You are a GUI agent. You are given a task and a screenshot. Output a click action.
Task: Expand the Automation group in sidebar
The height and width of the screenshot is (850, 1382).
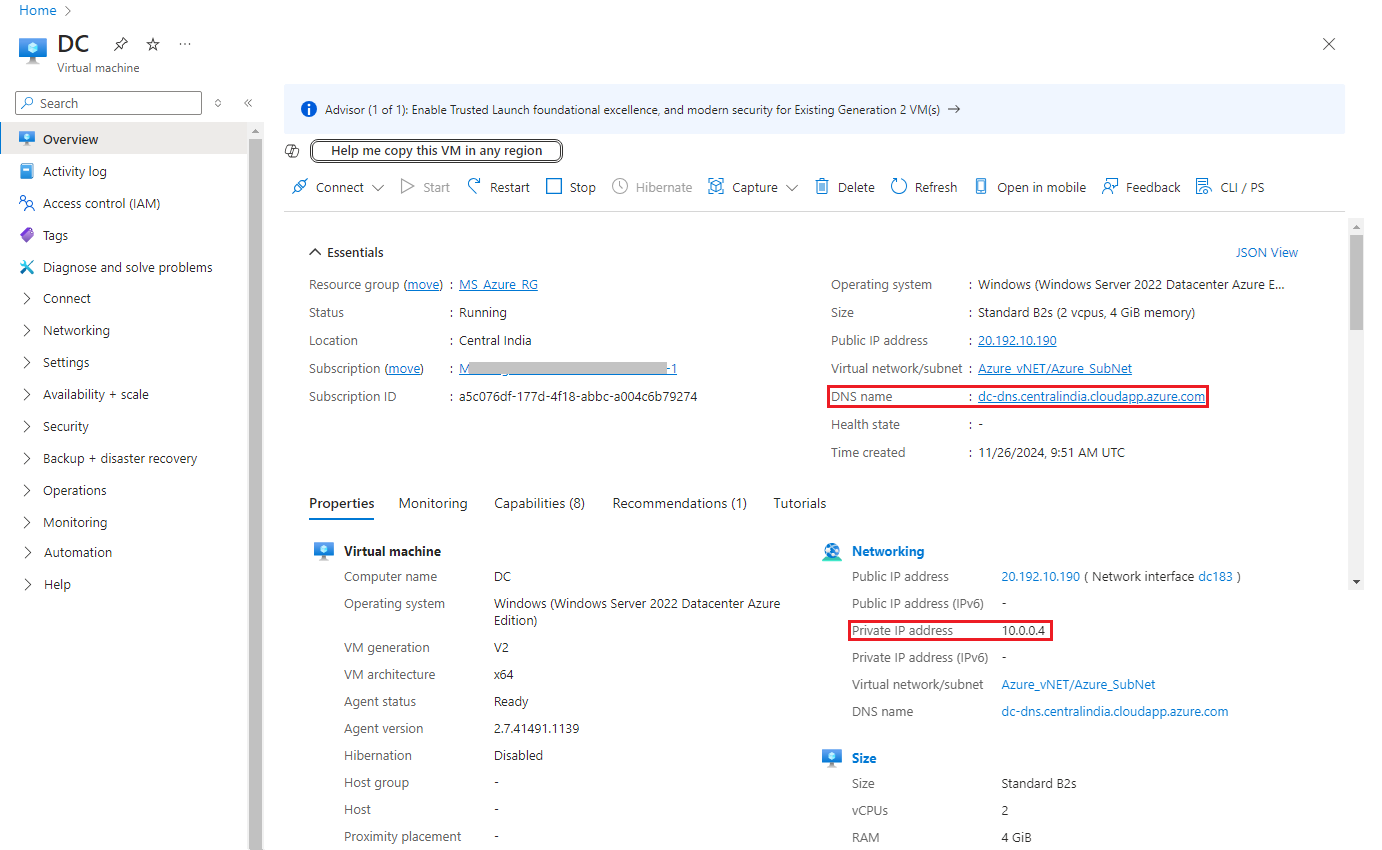(27, 553)
